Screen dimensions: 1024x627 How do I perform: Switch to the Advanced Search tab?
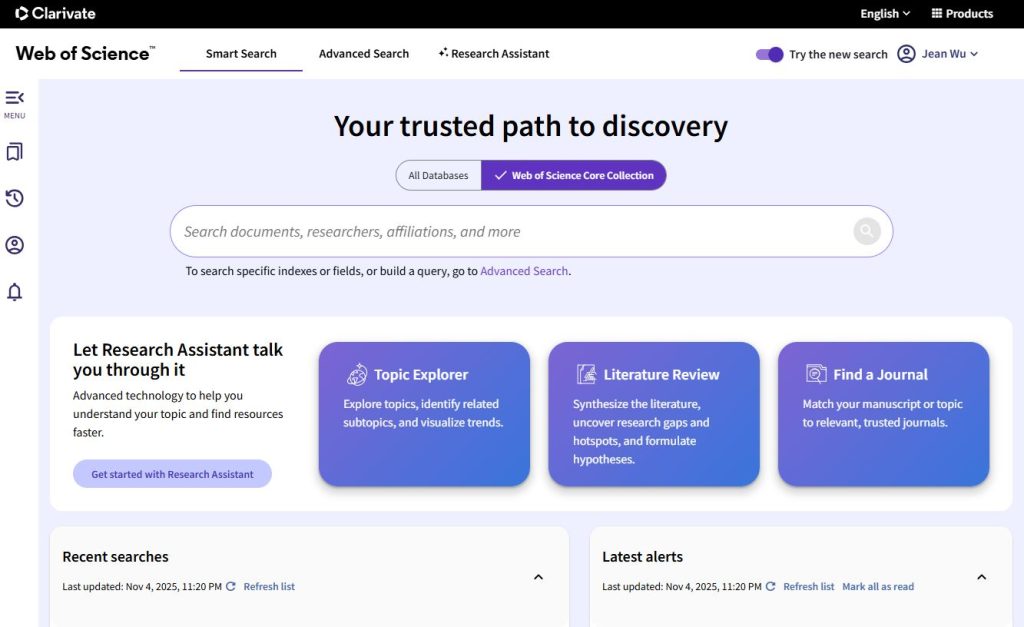(363, 54)
